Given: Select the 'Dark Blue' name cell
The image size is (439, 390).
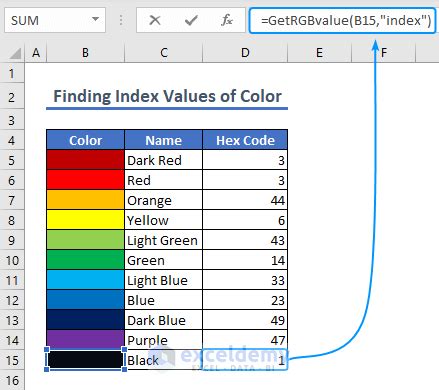Looking at the screenshot, I should tap(163, 320).
